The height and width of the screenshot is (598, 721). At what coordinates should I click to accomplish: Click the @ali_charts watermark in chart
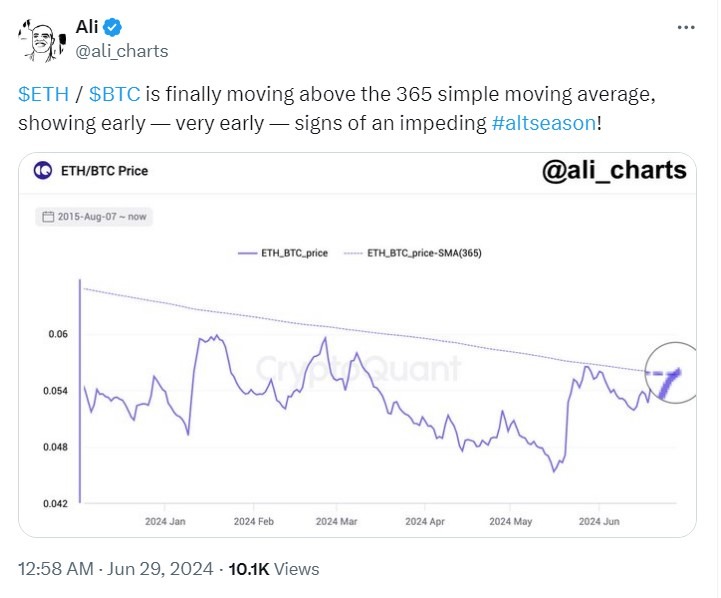click(x=613, y=170)
